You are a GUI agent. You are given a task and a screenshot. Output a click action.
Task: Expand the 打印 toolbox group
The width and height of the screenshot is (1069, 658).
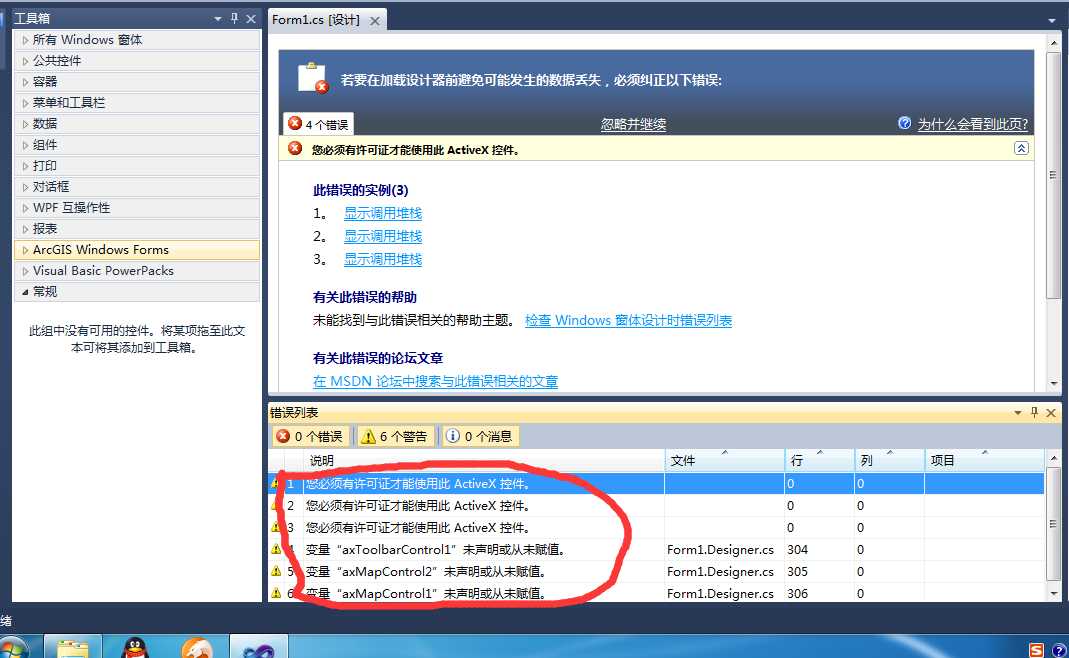(136, 166)
